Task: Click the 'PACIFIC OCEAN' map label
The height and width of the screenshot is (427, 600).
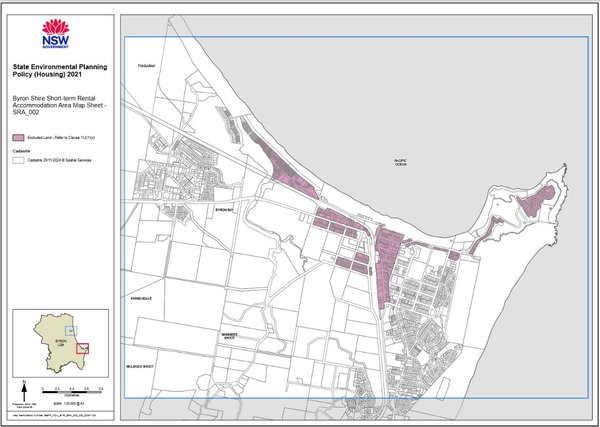Action: coord(401,162)
